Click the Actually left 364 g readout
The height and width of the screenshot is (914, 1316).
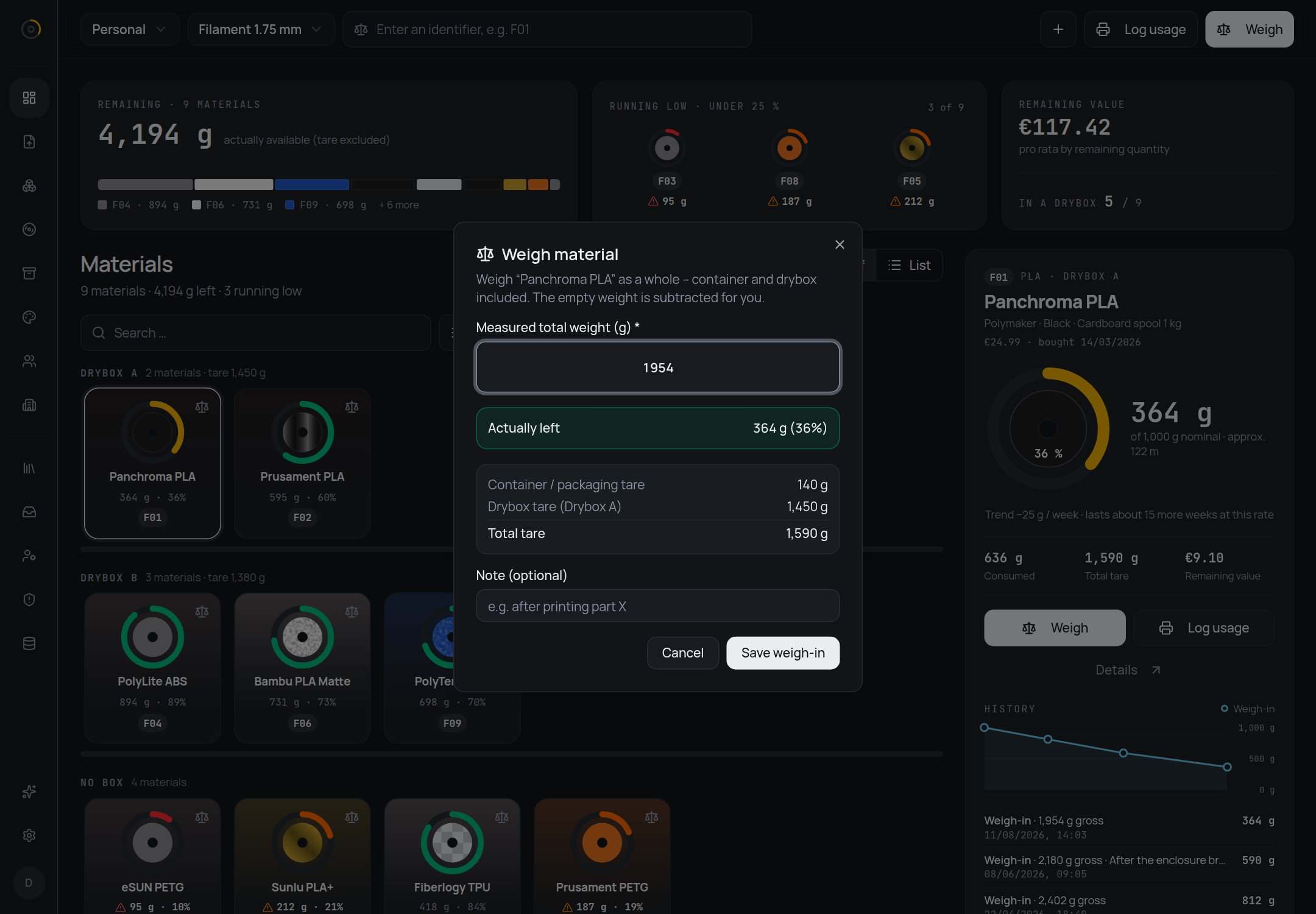click(x=658, y=428)
